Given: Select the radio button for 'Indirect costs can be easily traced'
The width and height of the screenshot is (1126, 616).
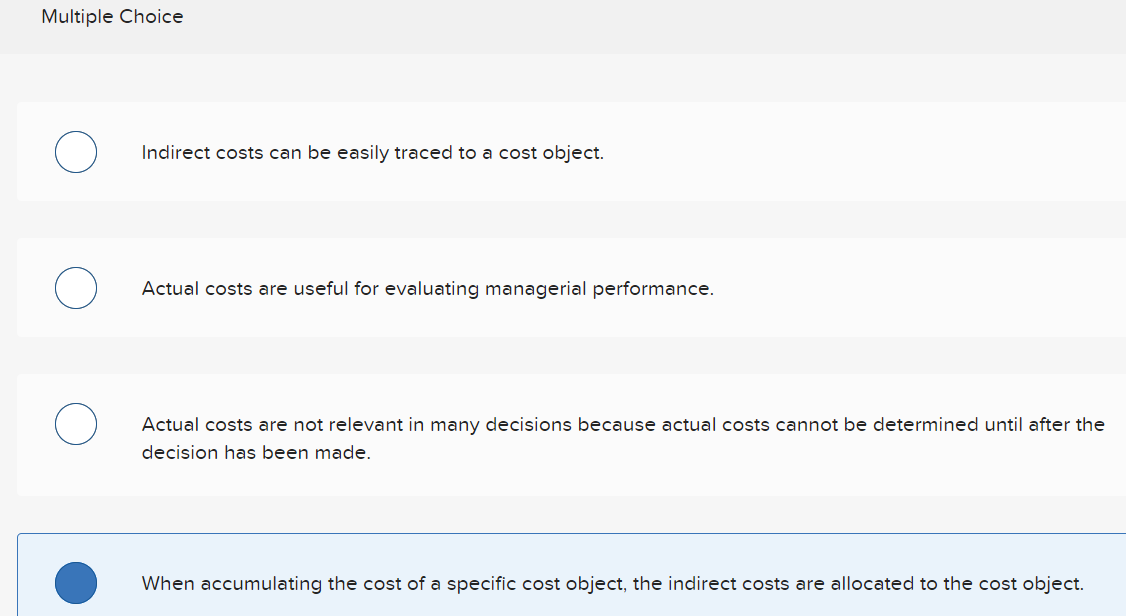Looking at the screenshot, I should [x=75, y=151].
